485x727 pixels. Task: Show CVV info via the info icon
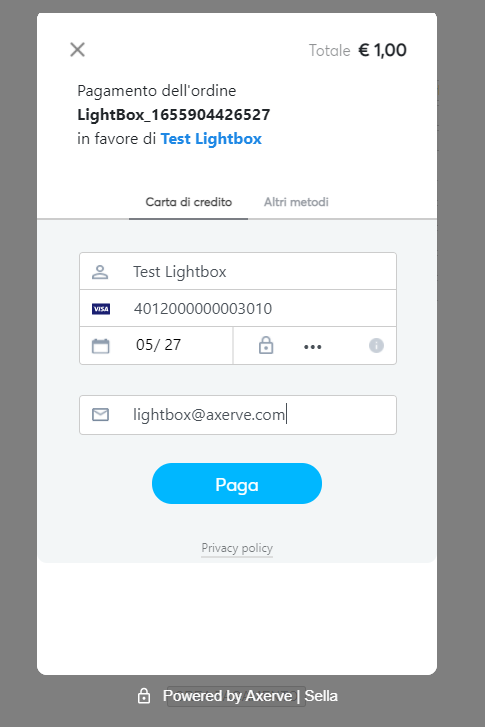(x=376, y=345)
